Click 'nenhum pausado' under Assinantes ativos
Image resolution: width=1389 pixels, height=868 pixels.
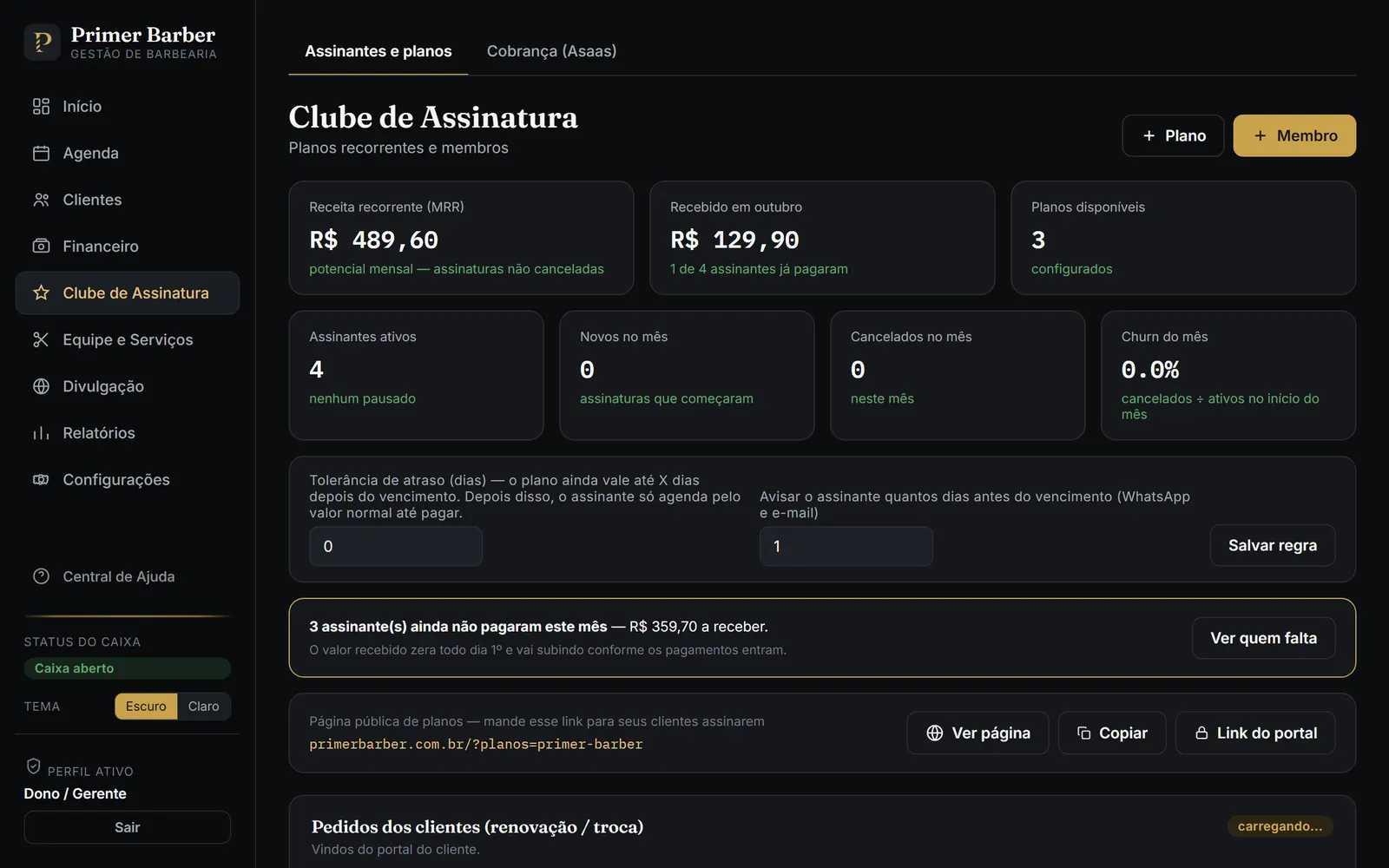tap(362, 398)
